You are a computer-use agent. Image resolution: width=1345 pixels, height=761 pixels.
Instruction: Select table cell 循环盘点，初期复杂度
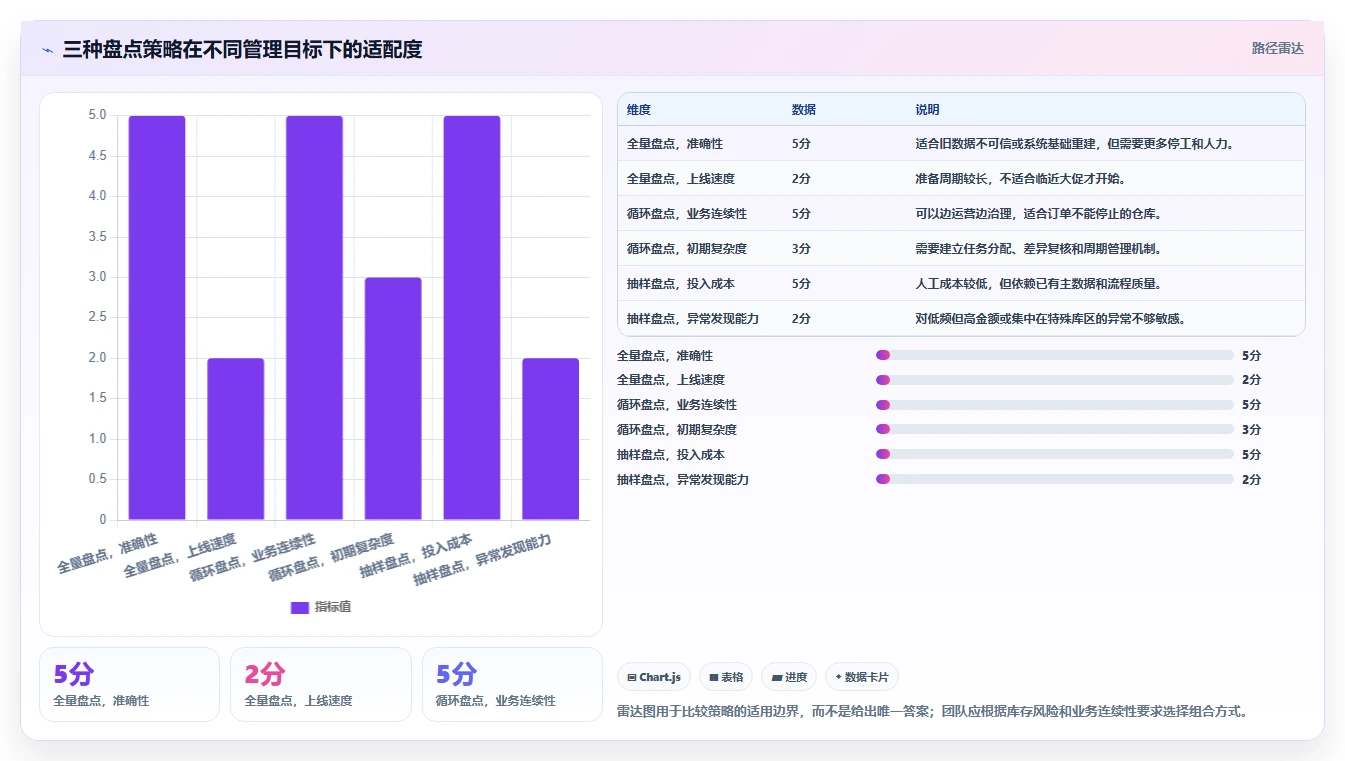click(x=687, y=249)
